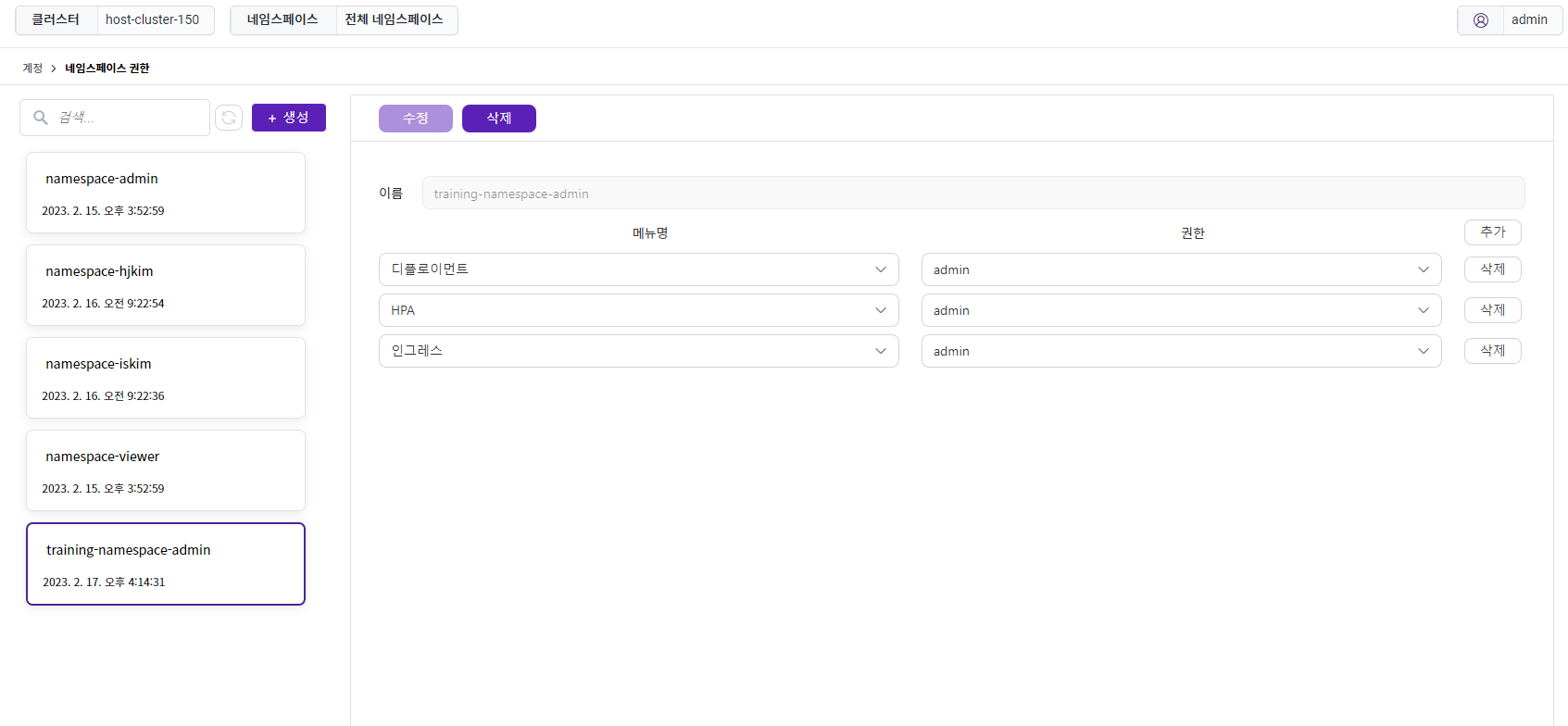Select the namespace-viewer card

point(166,470)
